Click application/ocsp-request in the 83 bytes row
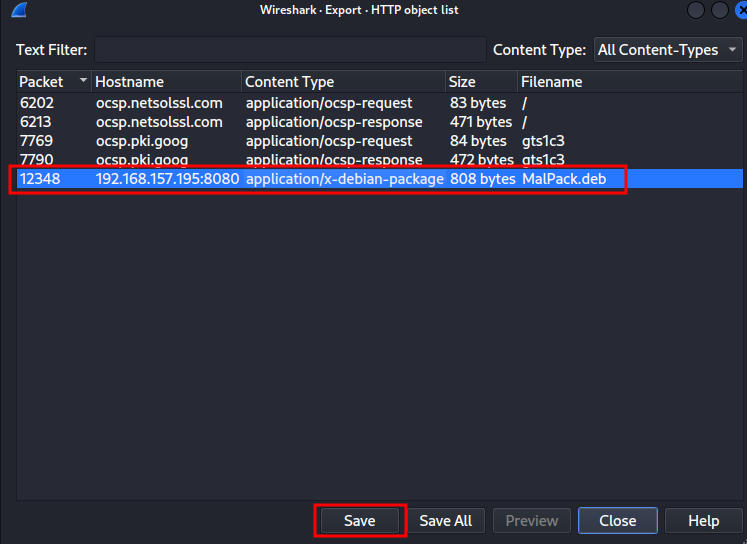Viewport: 747px width, 544px height. (x=329, y=103)
